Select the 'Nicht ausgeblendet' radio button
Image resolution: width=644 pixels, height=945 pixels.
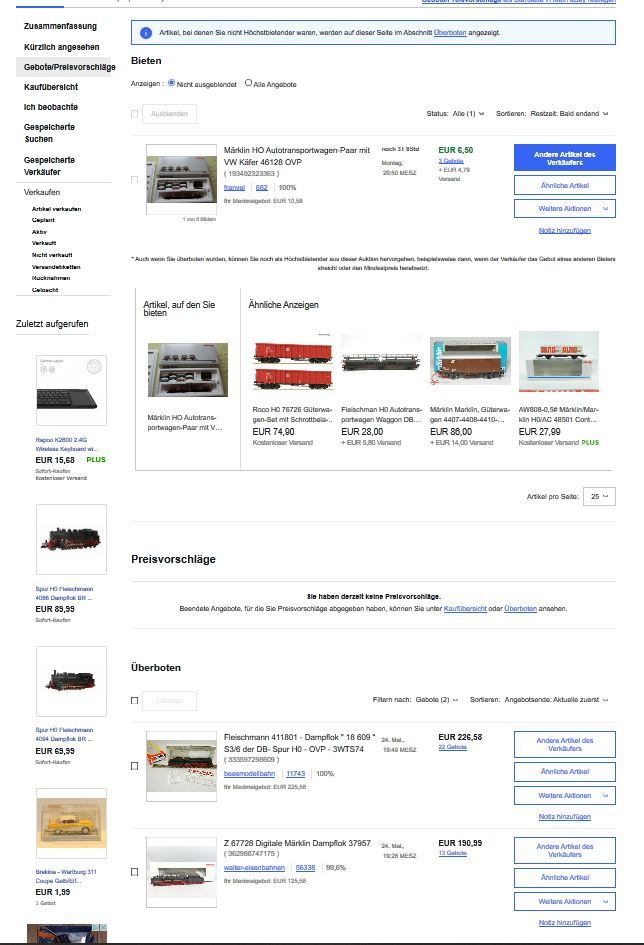click(x=172, y=84)
